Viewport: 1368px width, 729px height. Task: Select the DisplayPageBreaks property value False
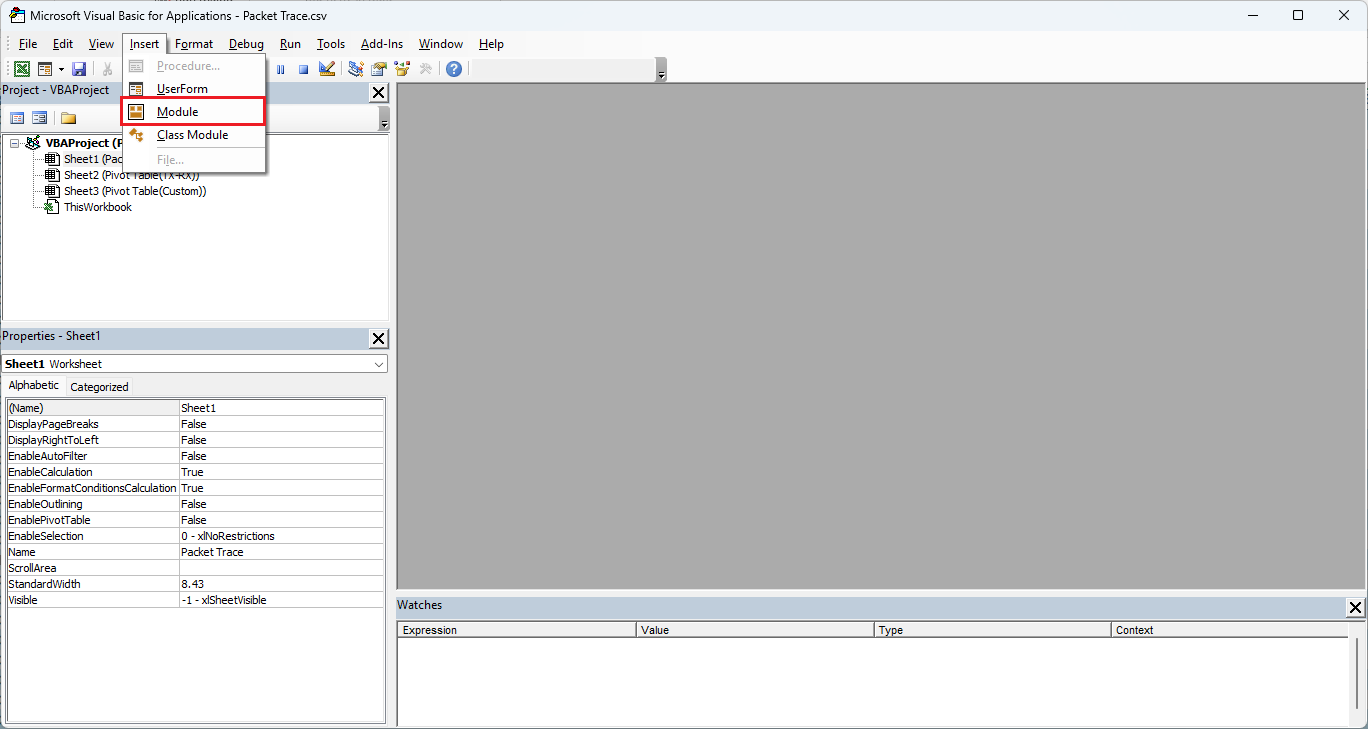pyautogui.click(x=281, y=424)
